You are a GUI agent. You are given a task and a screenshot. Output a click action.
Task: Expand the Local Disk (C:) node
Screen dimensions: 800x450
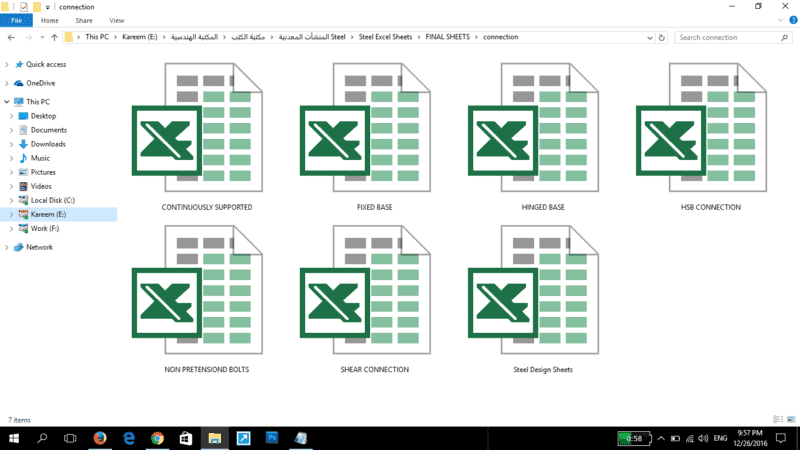pyautogui.click(x=12, y=201)
